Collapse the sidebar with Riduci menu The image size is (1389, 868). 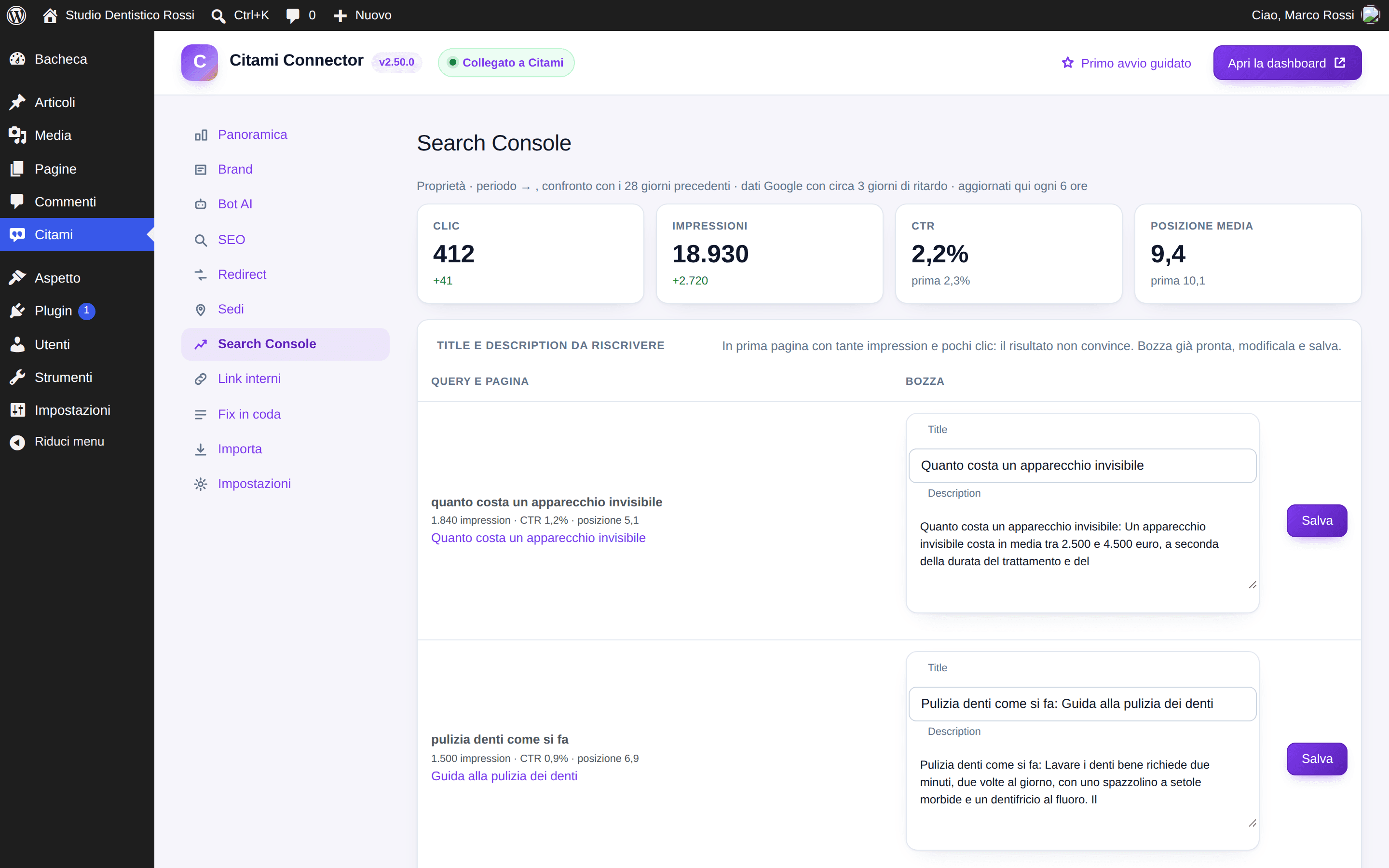[77, 441]
